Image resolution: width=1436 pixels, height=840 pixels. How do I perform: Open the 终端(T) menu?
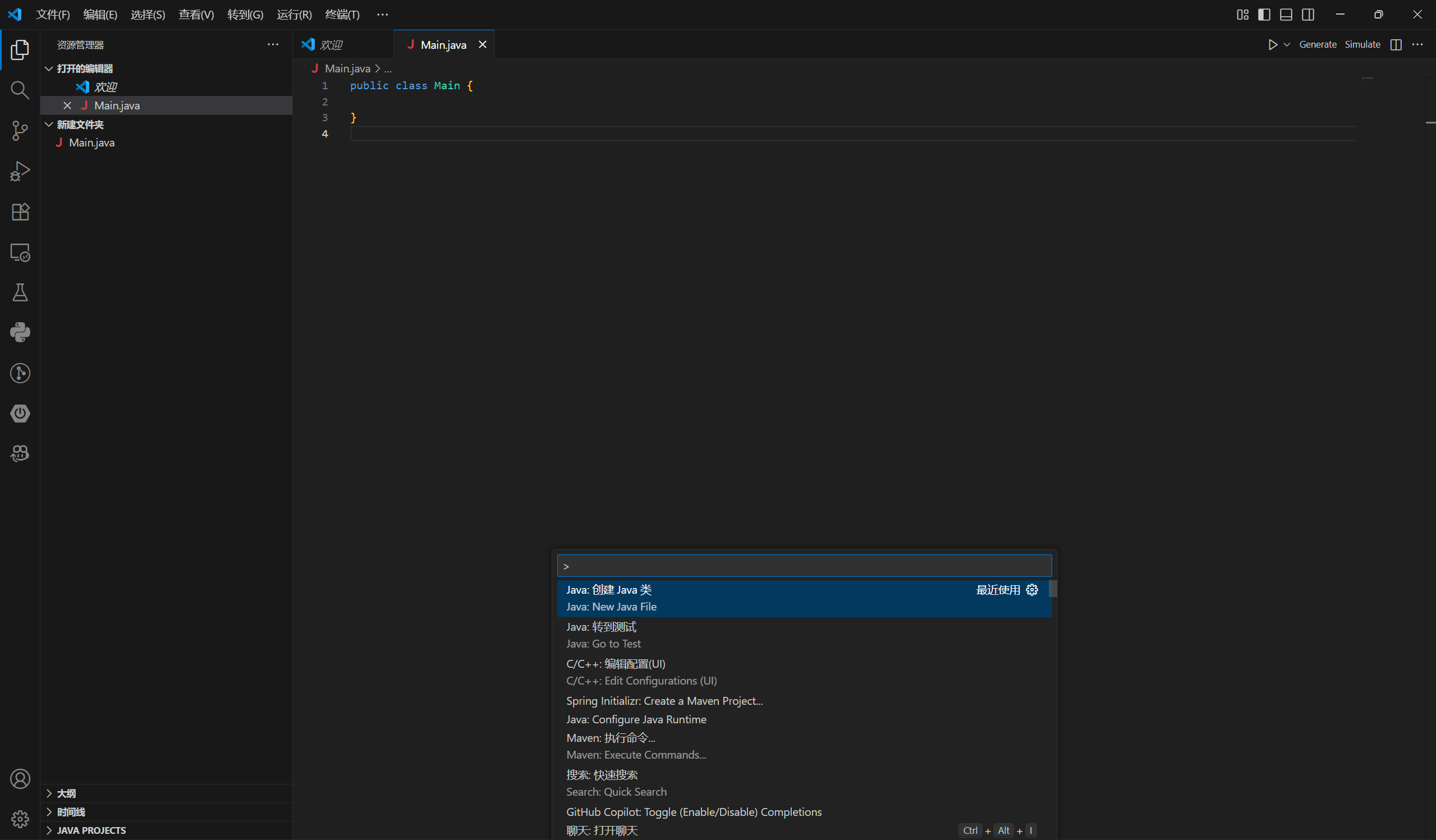point(342,14)
